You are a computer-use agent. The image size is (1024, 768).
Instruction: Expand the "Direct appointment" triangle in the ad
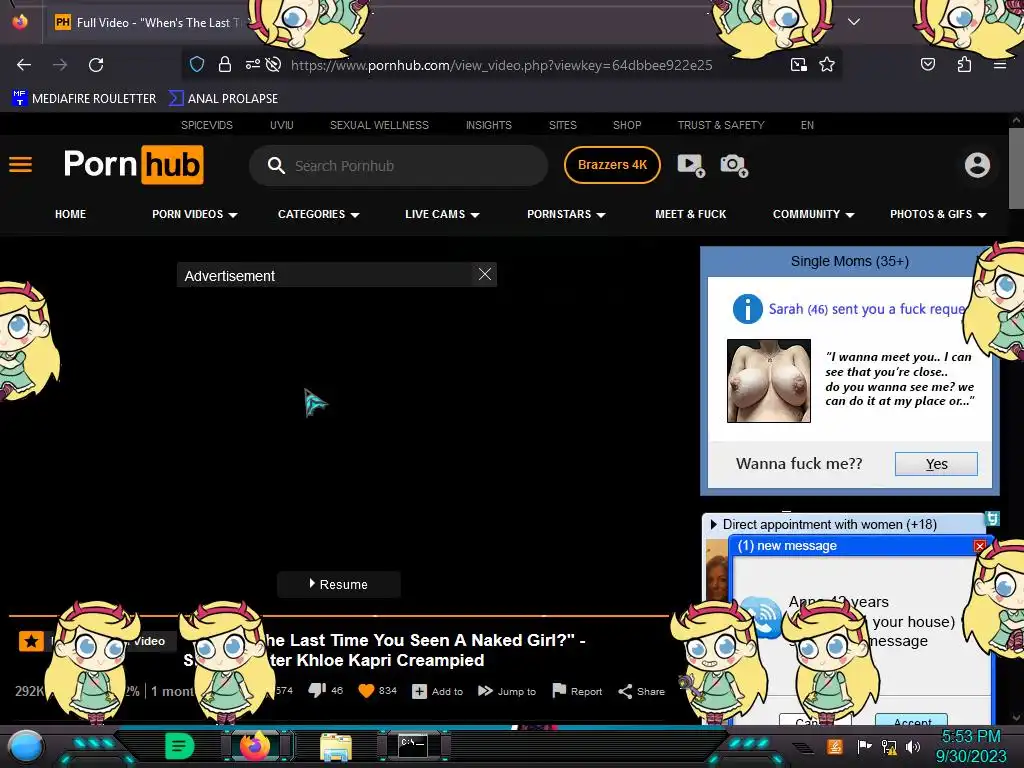point(713,524)
